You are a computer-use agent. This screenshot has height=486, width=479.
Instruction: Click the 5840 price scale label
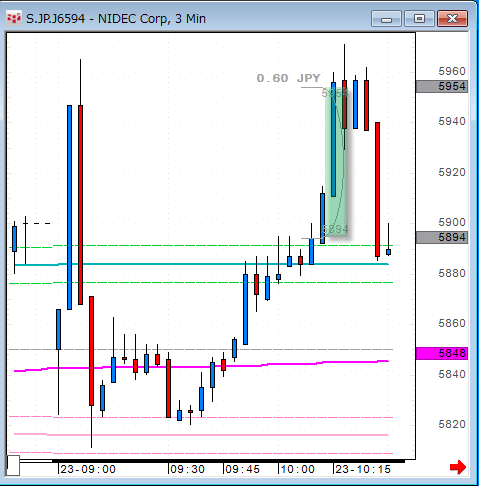click(x=452, y=374)
